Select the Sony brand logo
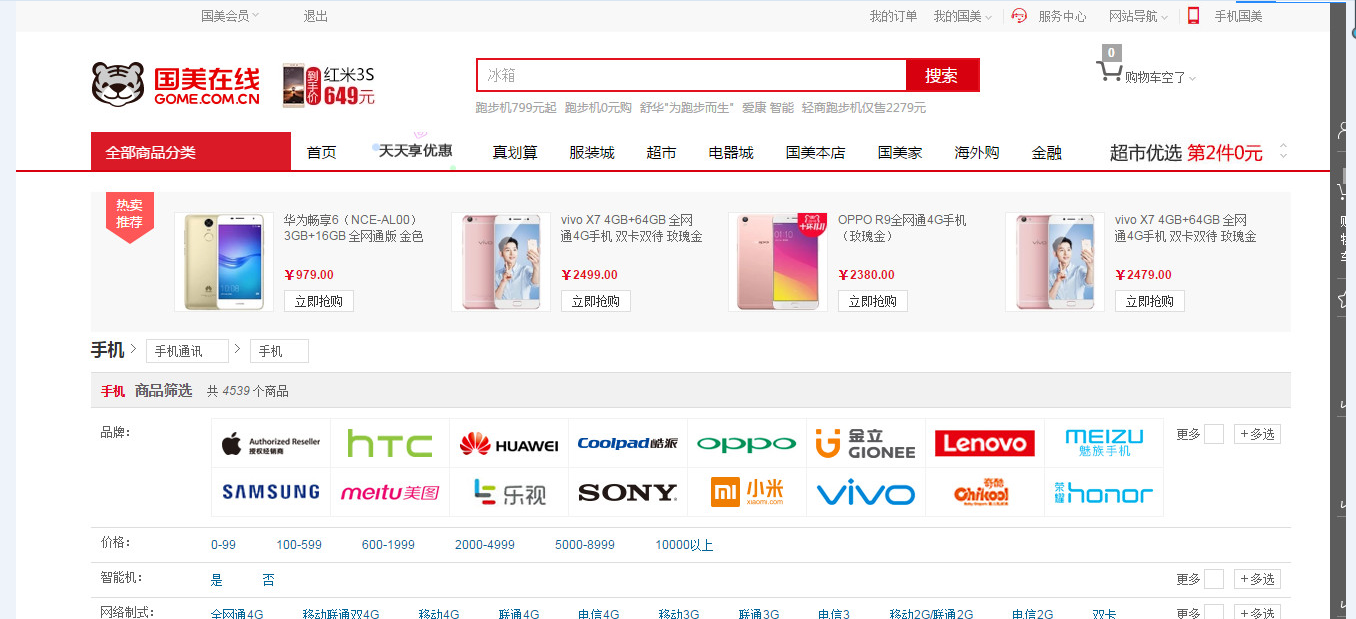This screenshot has height=619, width=1356. coord(628,492)
